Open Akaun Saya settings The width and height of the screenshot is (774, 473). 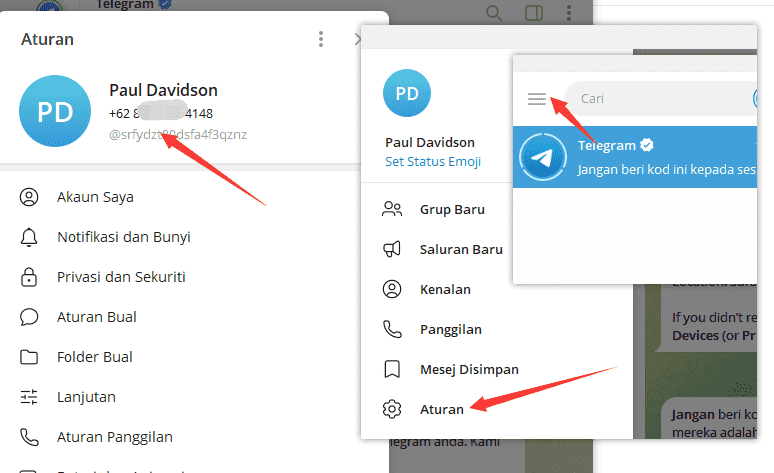95,197
